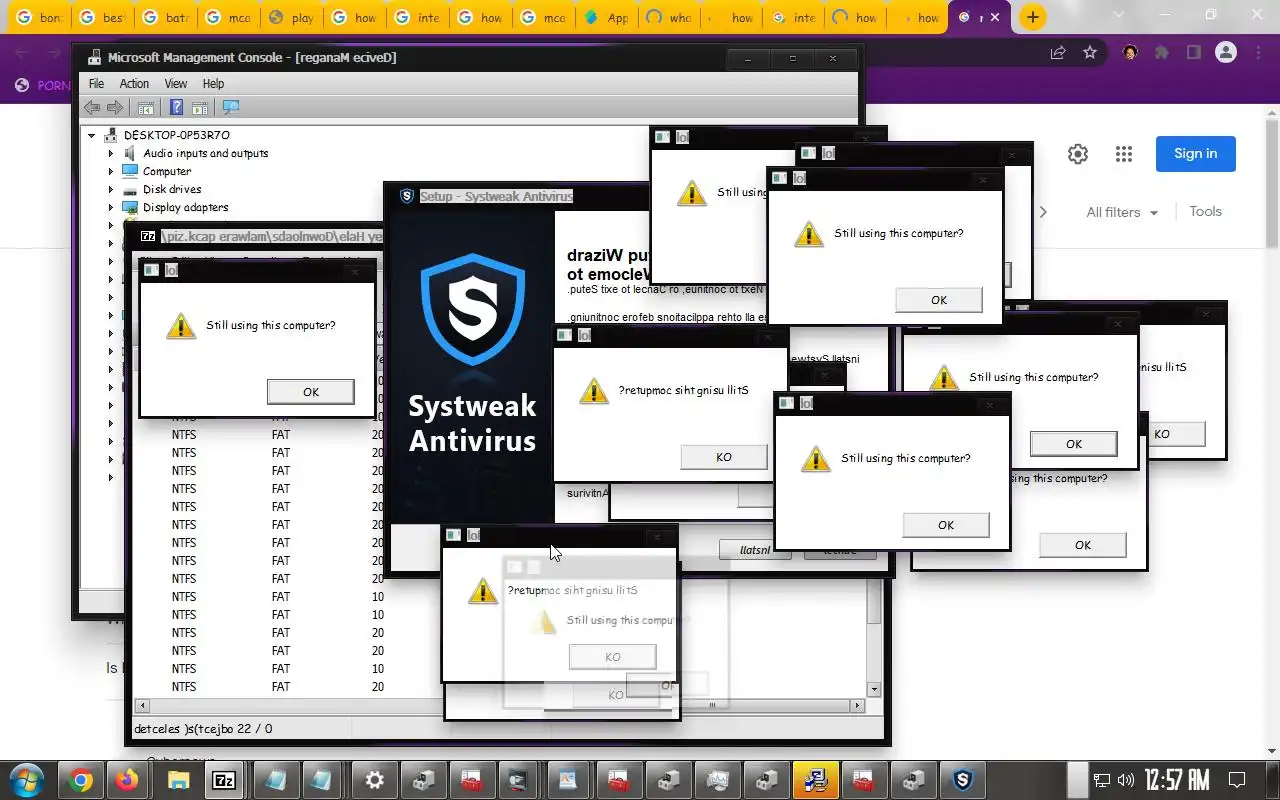
Task: Expand the Display adapters node arrow
Action: 111,207
